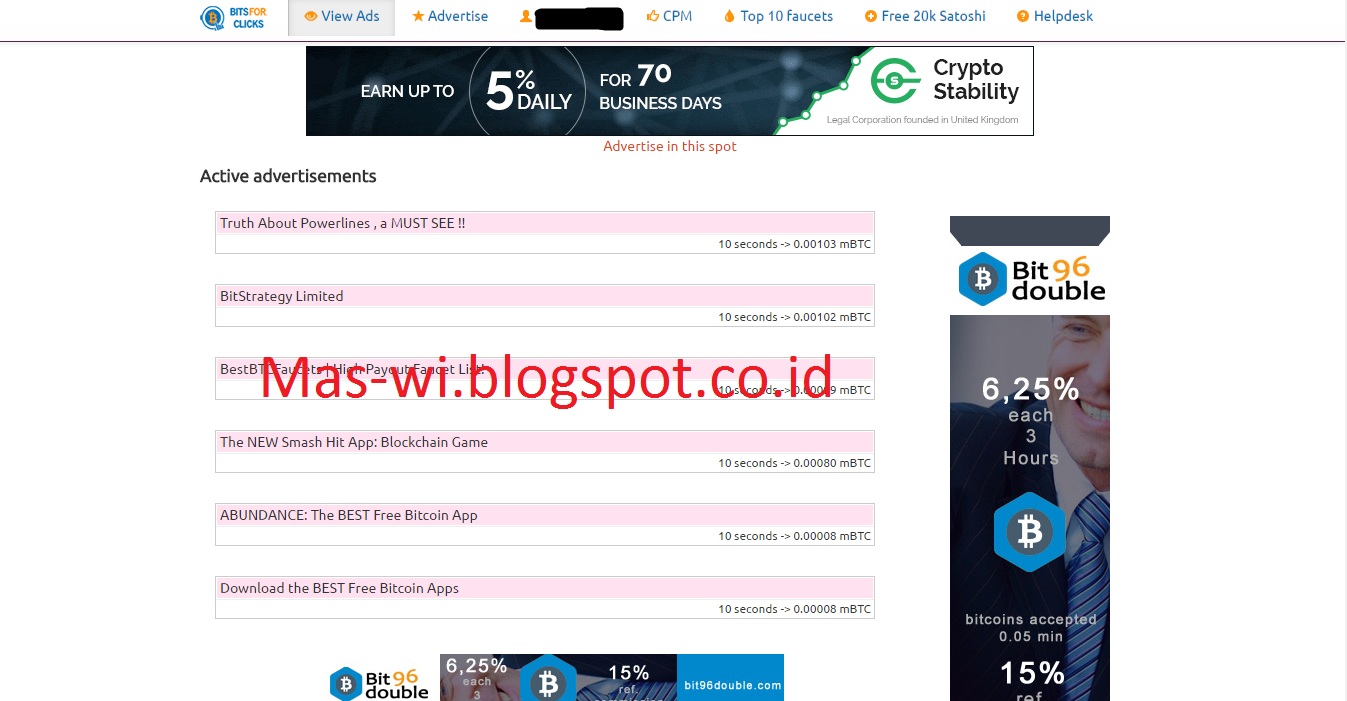The image size is (1347, 701).
Task: Open 'ABUNDANCE: The BEST Free Bitcoin App' ad
Action: [545, 524]
